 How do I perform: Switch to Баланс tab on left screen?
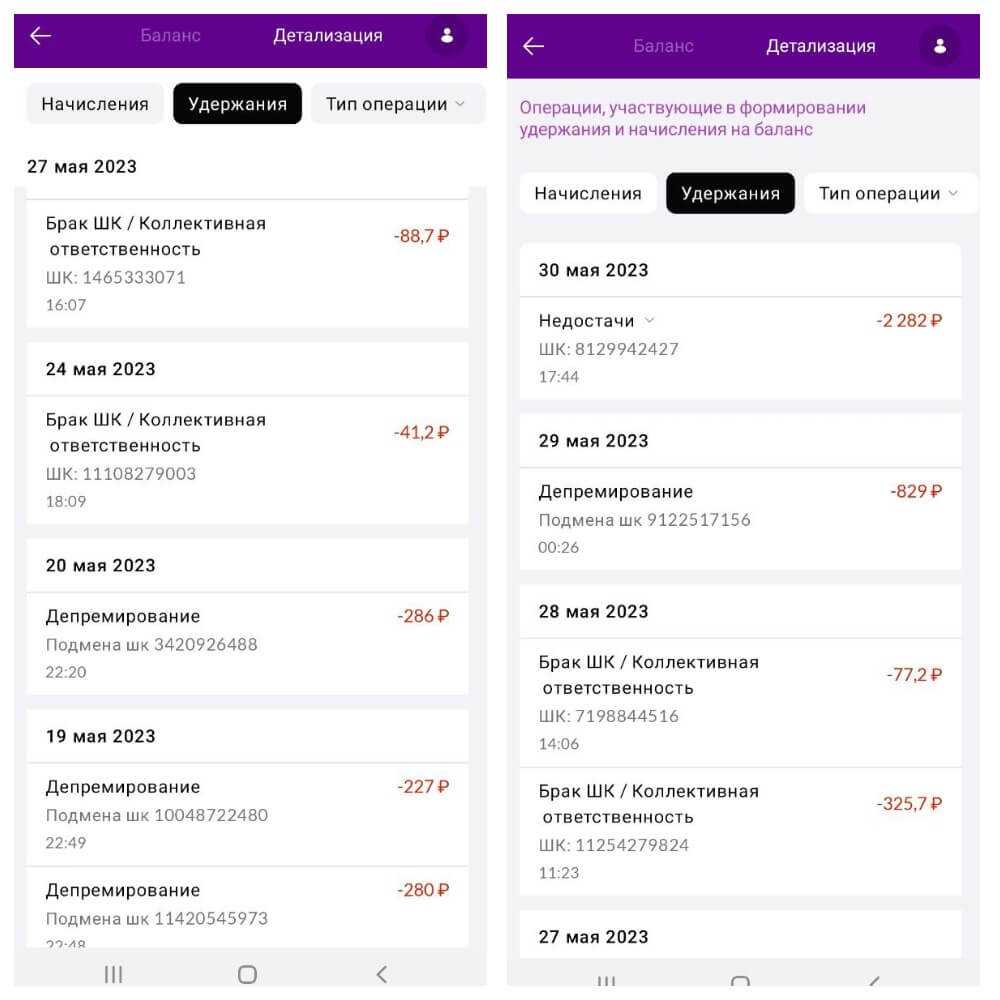(x=170, y=36)
